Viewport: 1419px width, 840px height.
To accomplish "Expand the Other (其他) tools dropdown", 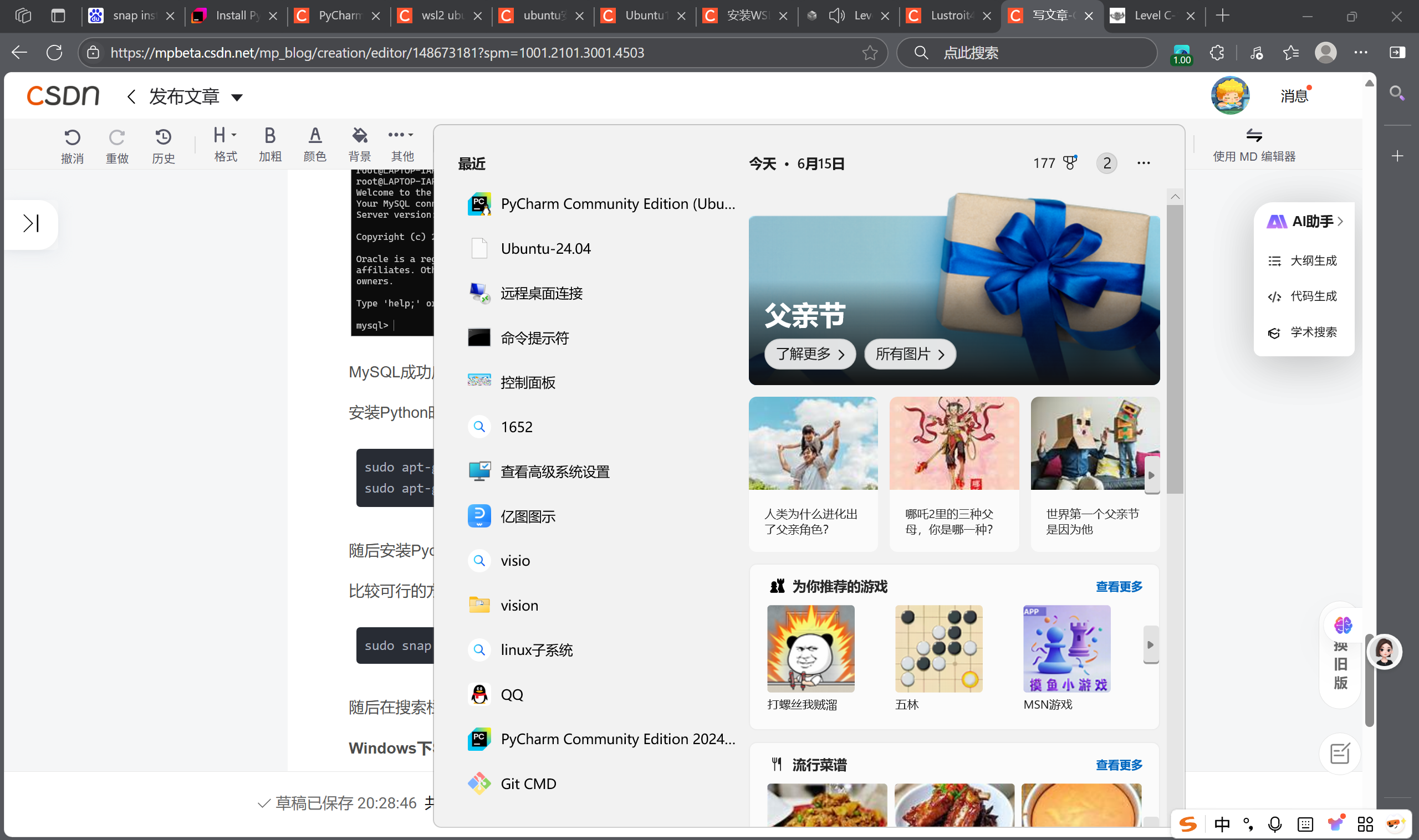I will [401, 135].
